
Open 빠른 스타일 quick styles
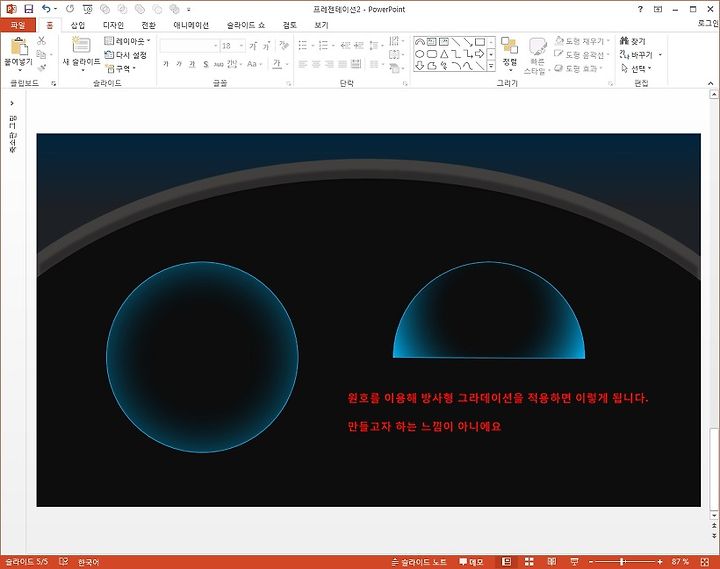536,56
